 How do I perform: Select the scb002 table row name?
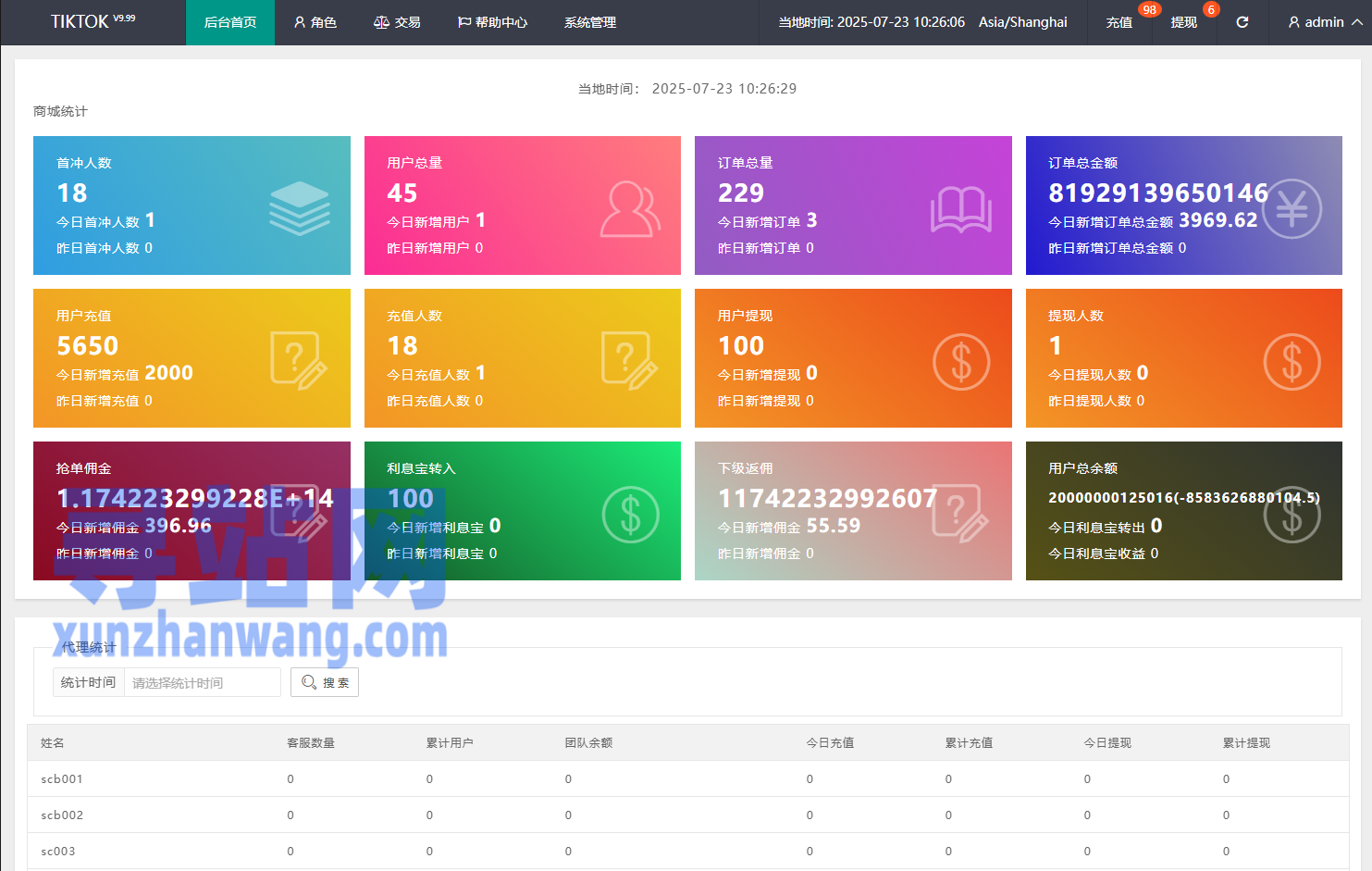[x=62, y=815]
